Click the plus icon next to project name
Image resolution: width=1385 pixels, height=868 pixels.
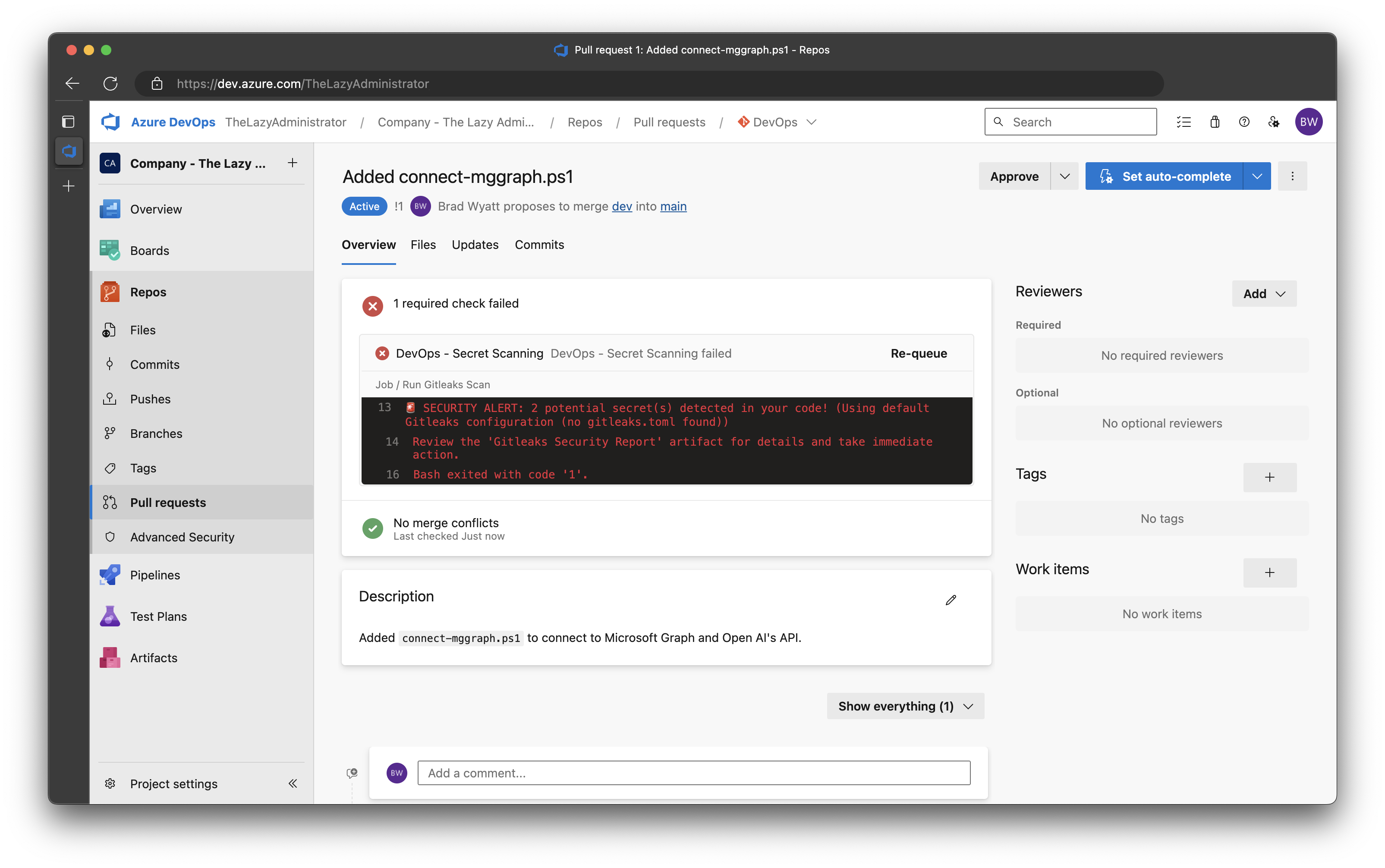coord(292,163)
